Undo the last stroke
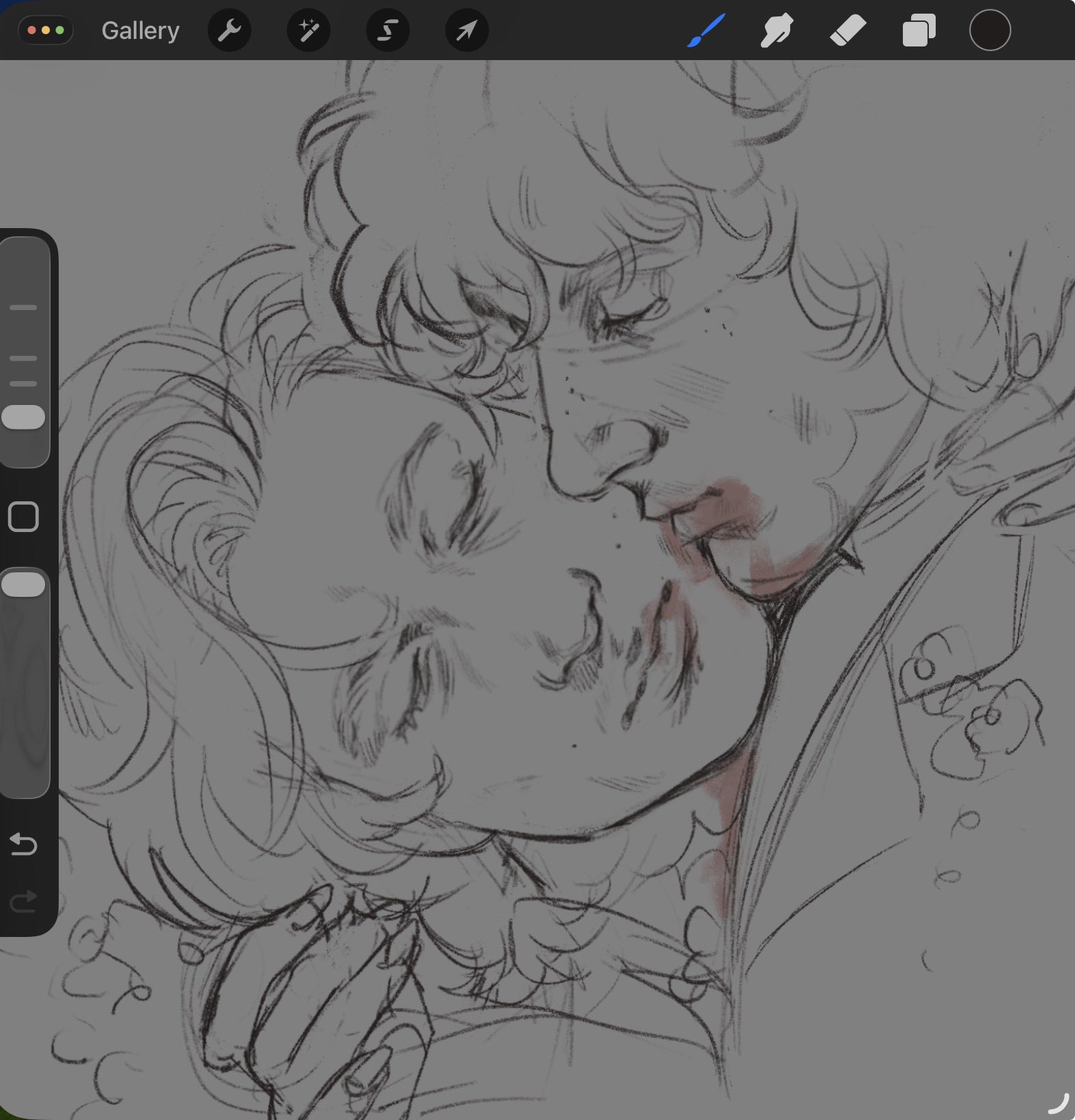Image resolution: width=1075 pixels, height=1120 pixels. [x=23, y=845]
